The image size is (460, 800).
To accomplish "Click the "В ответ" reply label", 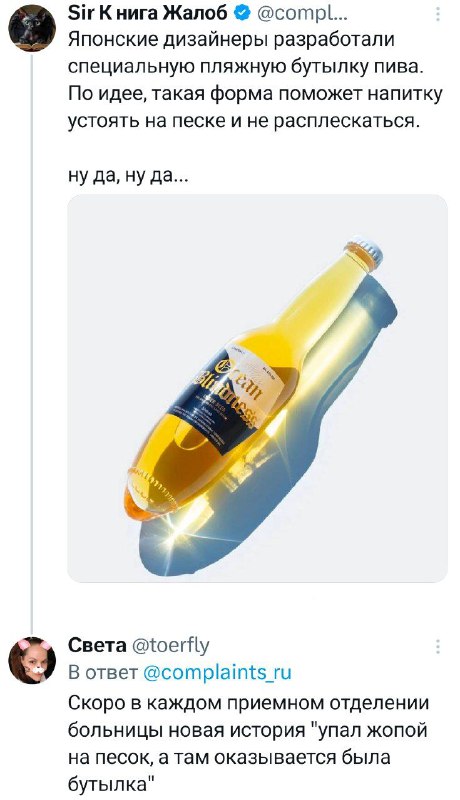I will pos(103,672).
